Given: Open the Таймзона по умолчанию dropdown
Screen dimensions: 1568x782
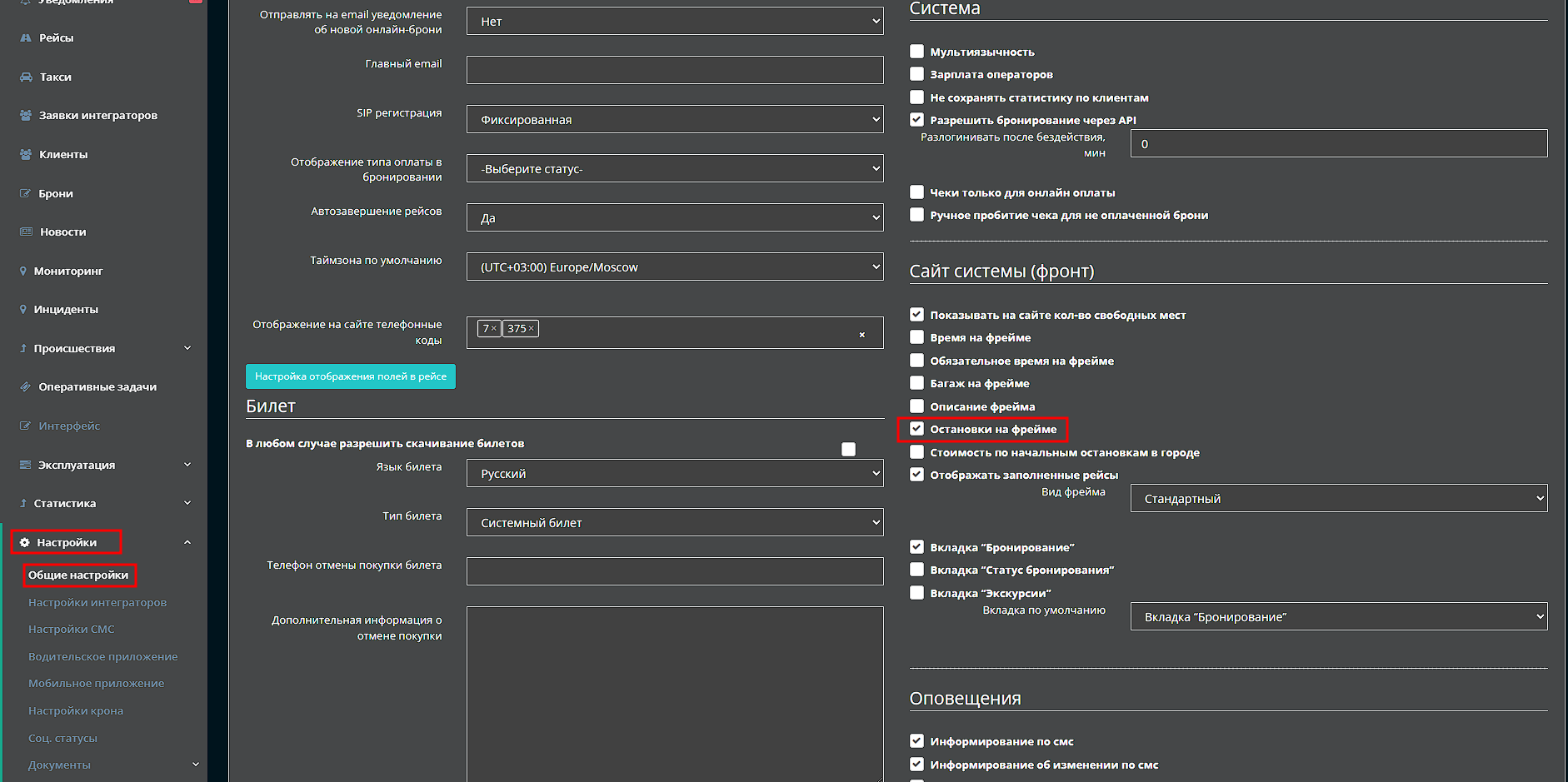Looking at the screenshot, I should click(x=674, y=267).
